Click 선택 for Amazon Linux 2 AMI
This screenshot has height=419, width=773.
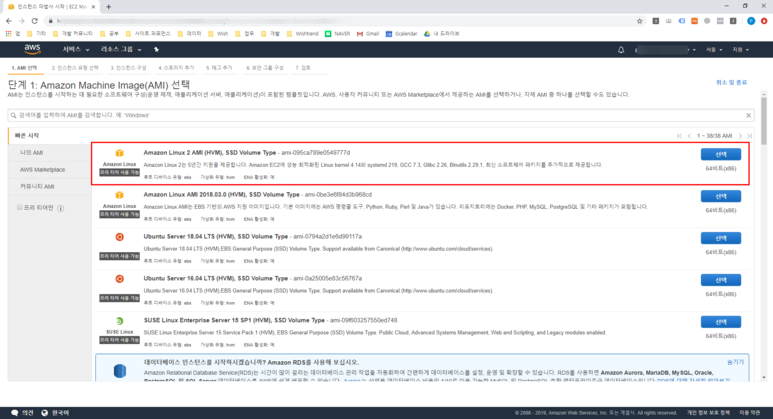pos(721,154)
